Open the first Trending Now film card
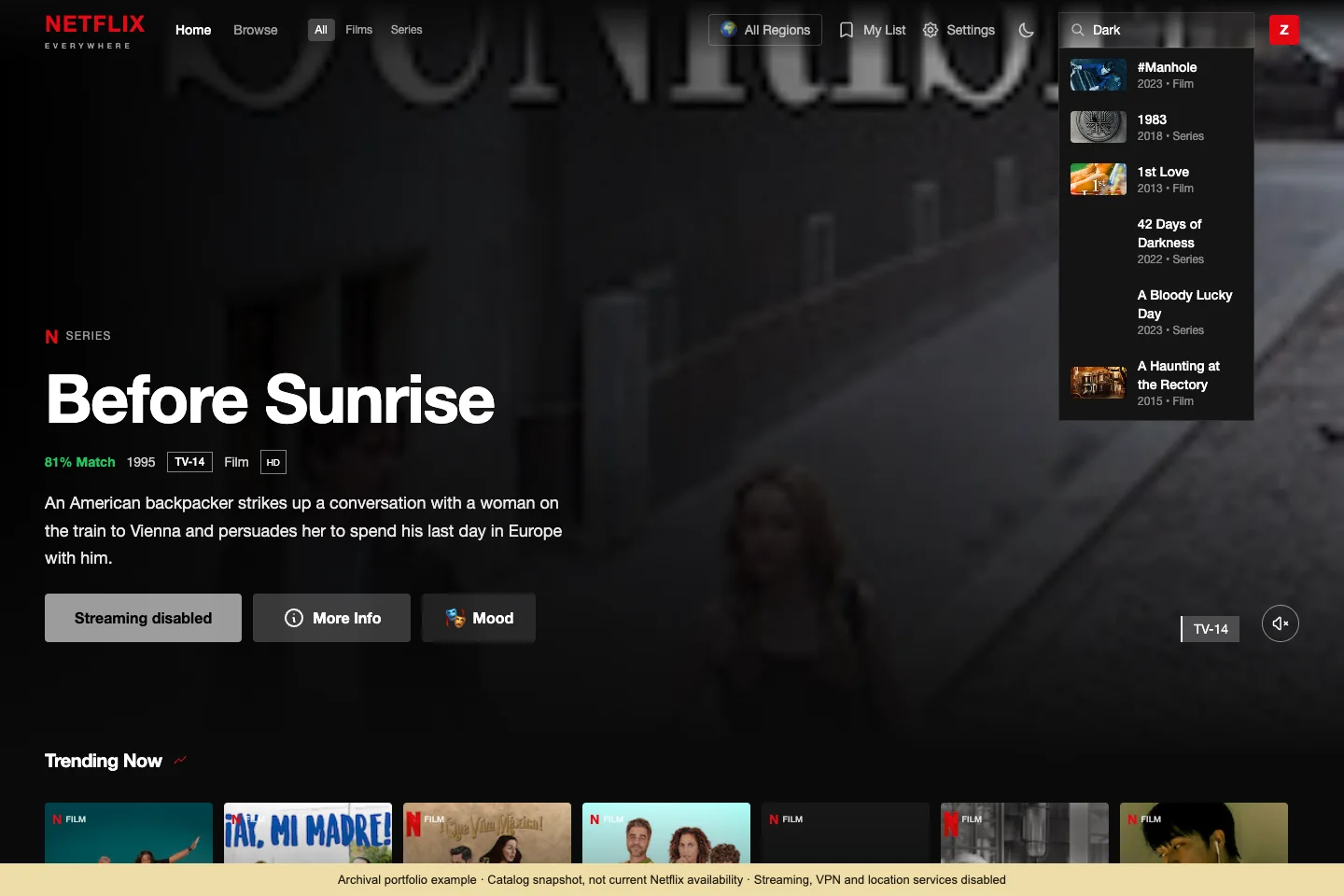The image size is (1344, 896). tap(129, 833)
